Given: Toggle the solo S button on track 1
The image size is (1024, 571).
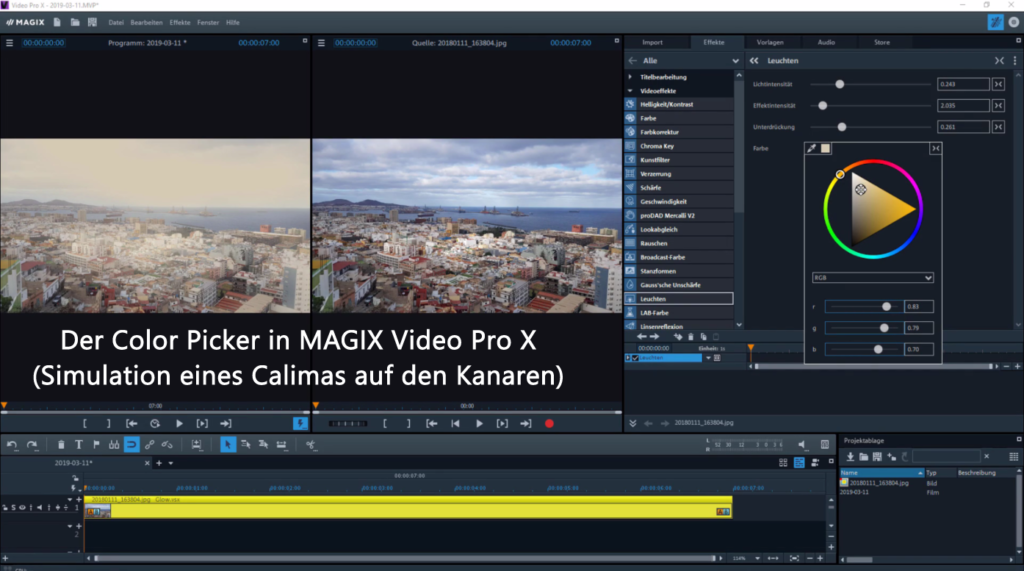Looking at the screenshot, I should point(13,507).
